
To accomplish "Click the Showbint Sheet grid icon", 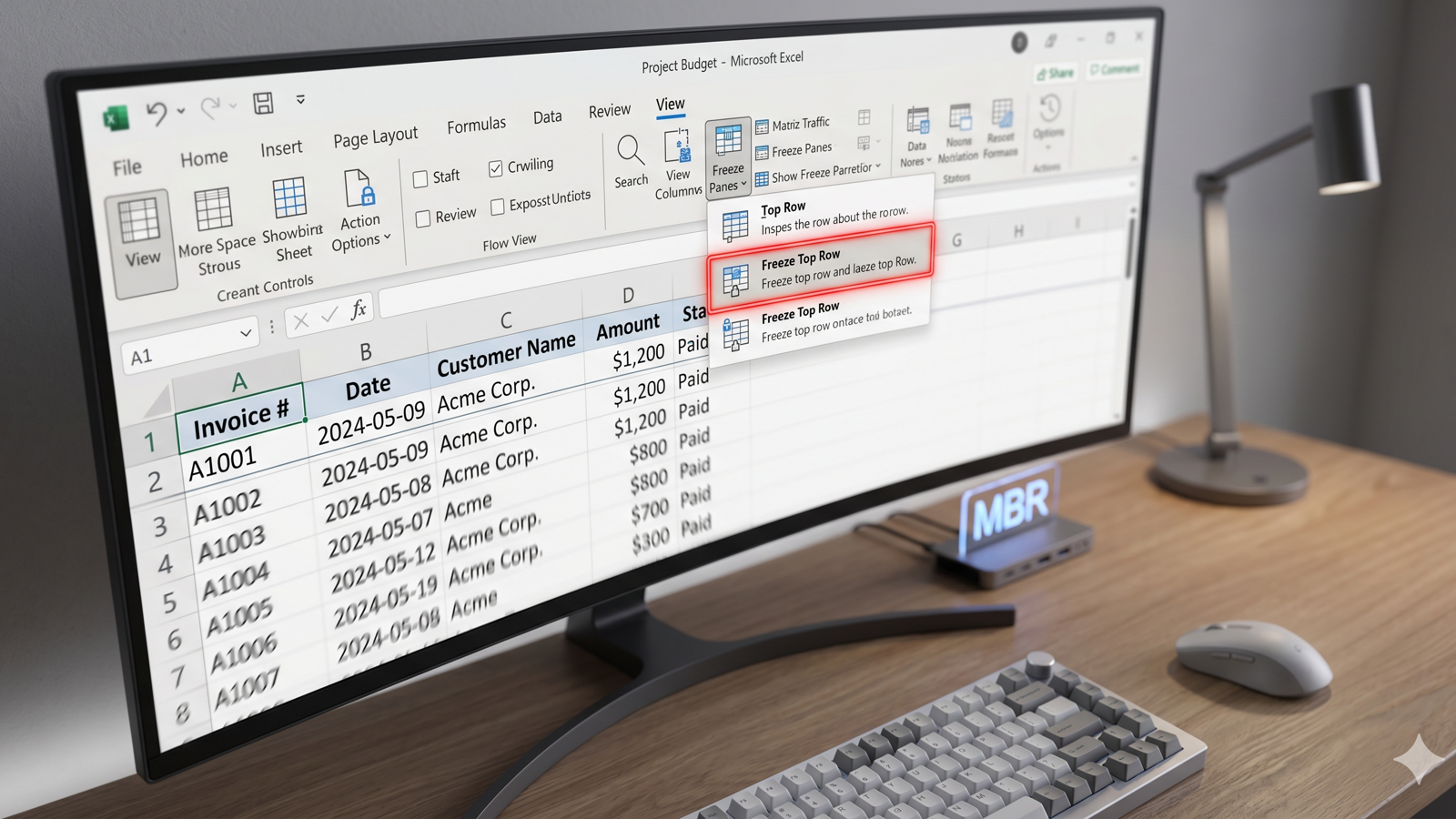I will pos(289,198).
